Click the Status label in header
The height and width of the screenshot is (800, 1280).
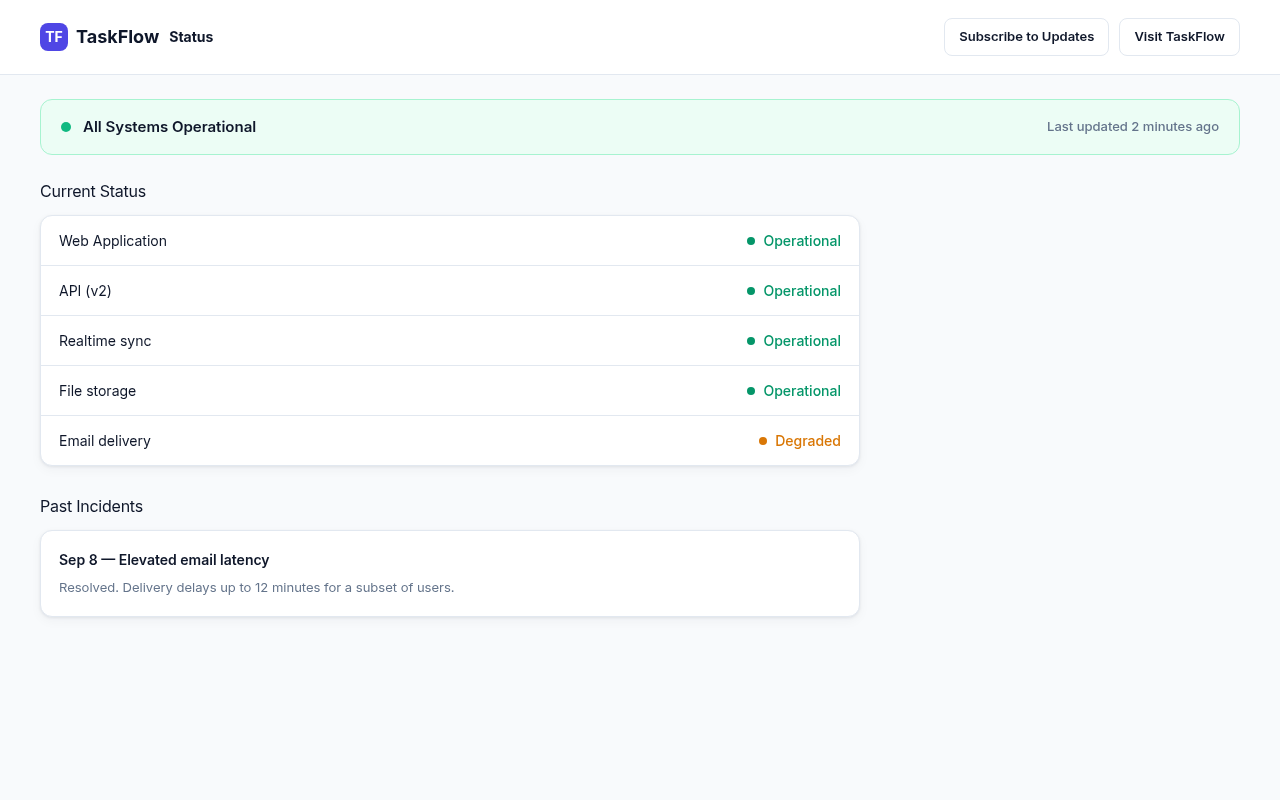click(x=191, y=37)
